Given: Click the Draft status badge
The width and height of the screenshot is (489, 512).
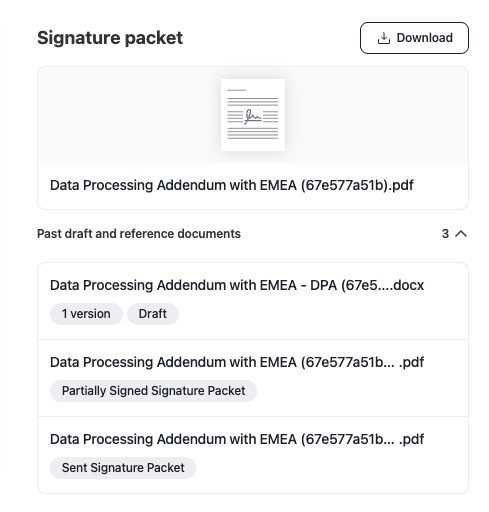Looking at the screenshot, I should (x=153, y=314).
